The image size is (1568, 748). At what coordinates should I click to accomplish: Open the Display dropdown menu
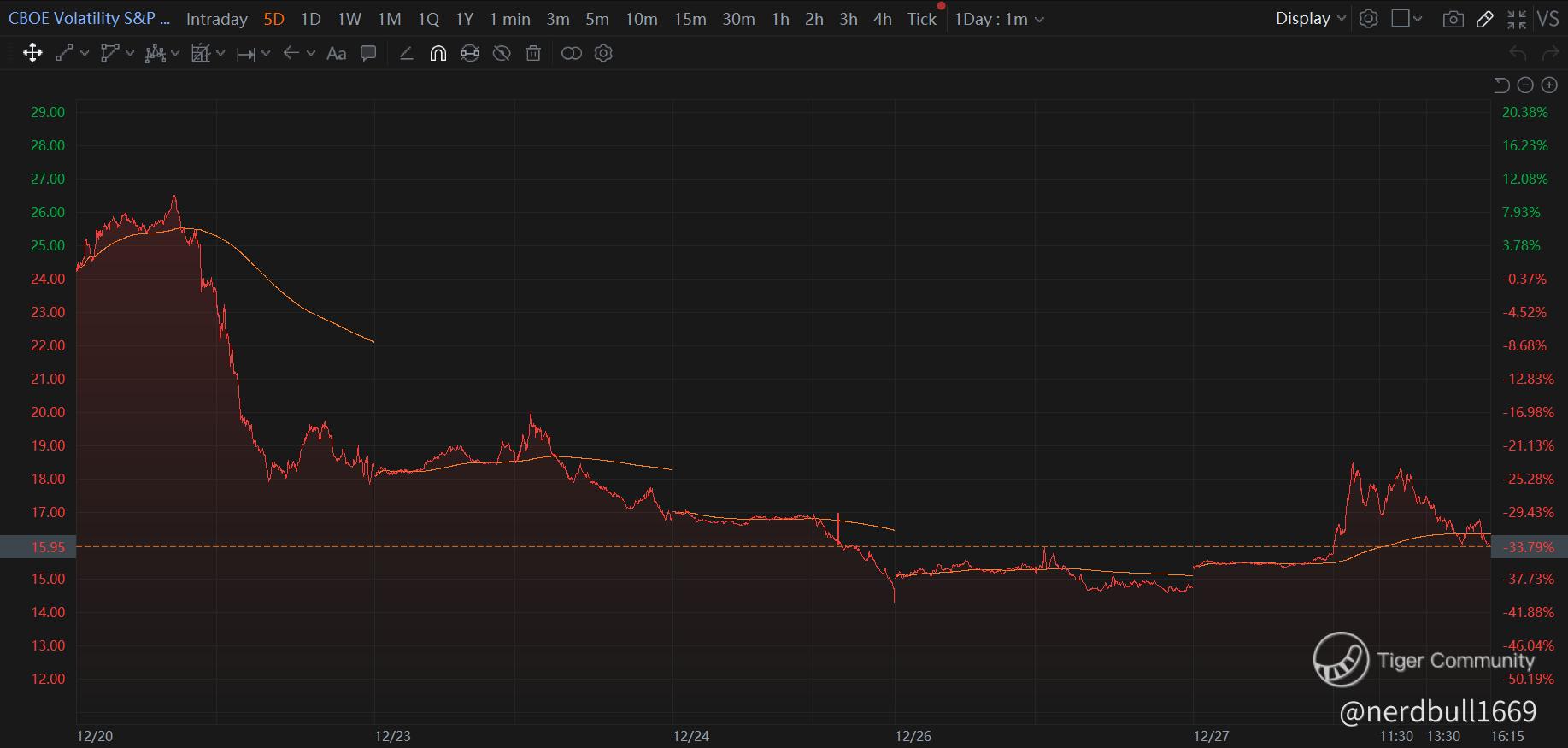click(1311, 19)
